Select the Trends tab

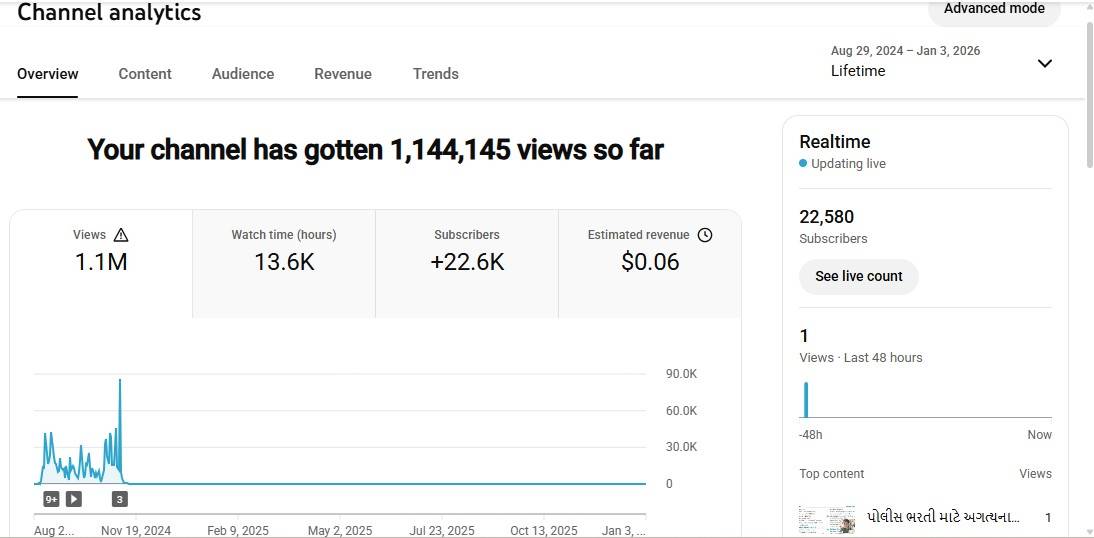pos(436,74)
